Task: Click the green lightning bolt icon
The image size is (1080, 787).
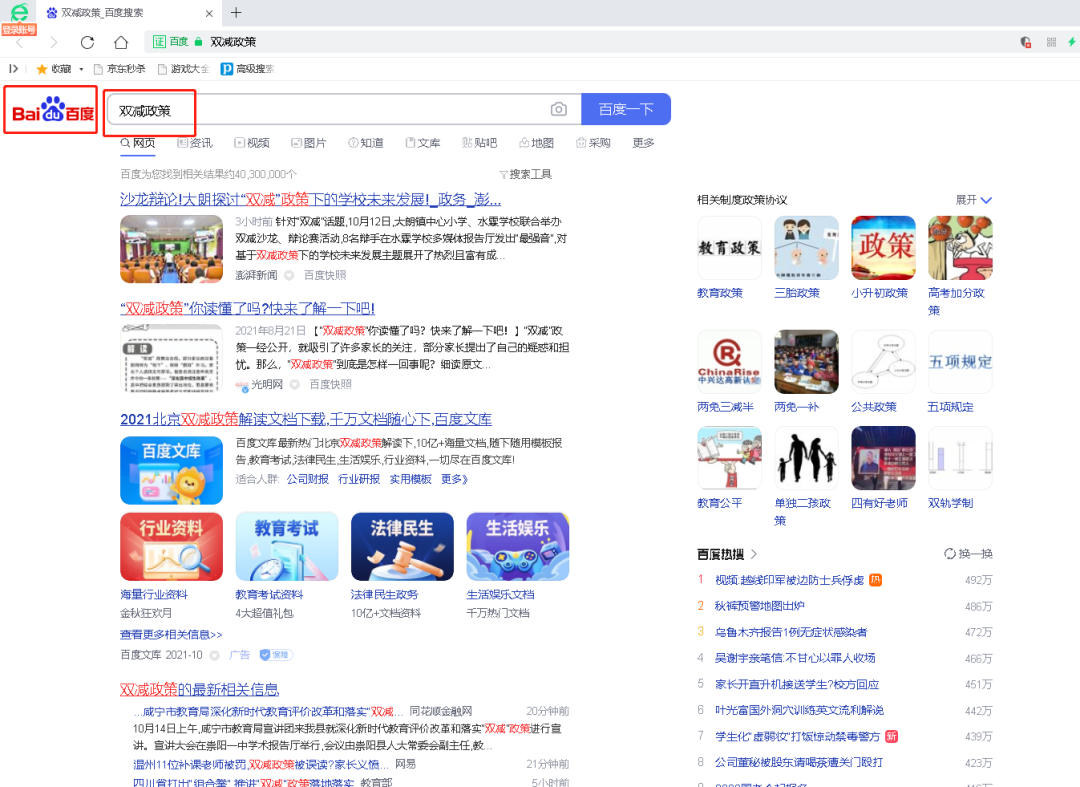Action: [x=1072, y=42]
